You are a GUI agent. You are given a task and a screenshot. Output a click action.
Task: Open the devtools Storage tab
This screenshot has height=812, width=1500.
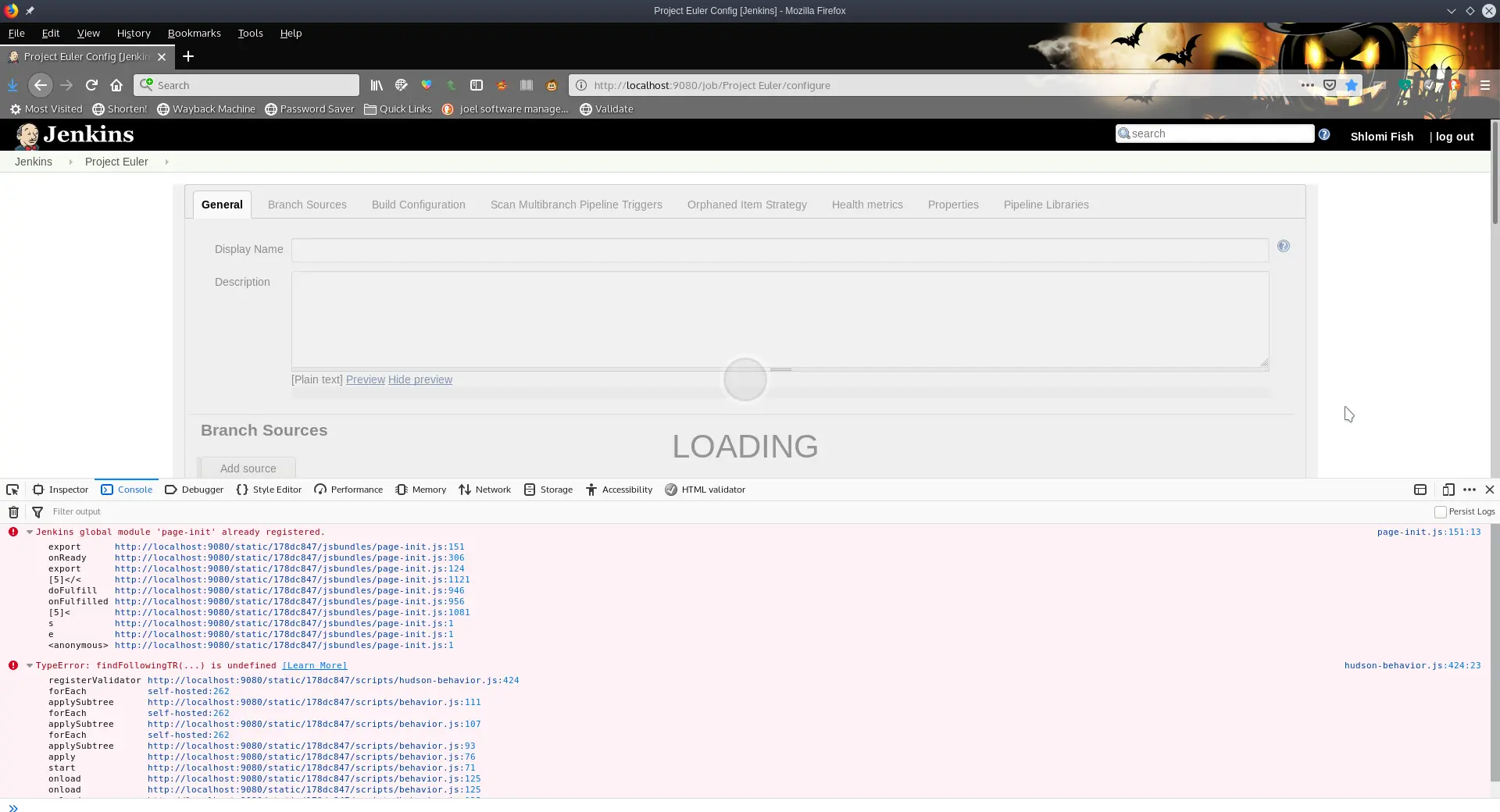(548, 490)
